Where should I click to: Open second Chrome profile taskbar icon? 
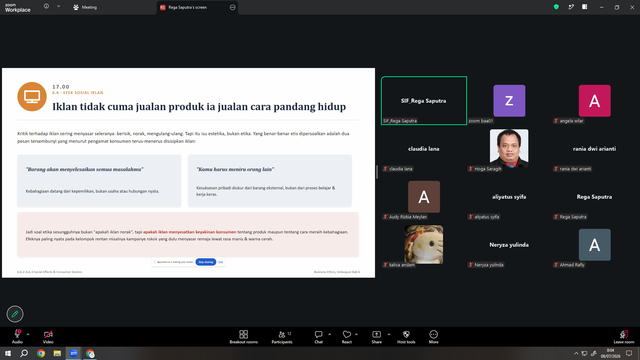(90, 353)
